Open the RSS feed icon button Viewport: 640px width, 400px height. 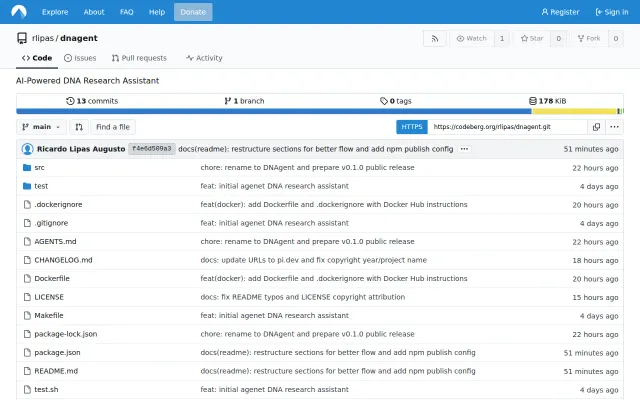(435, 38)
